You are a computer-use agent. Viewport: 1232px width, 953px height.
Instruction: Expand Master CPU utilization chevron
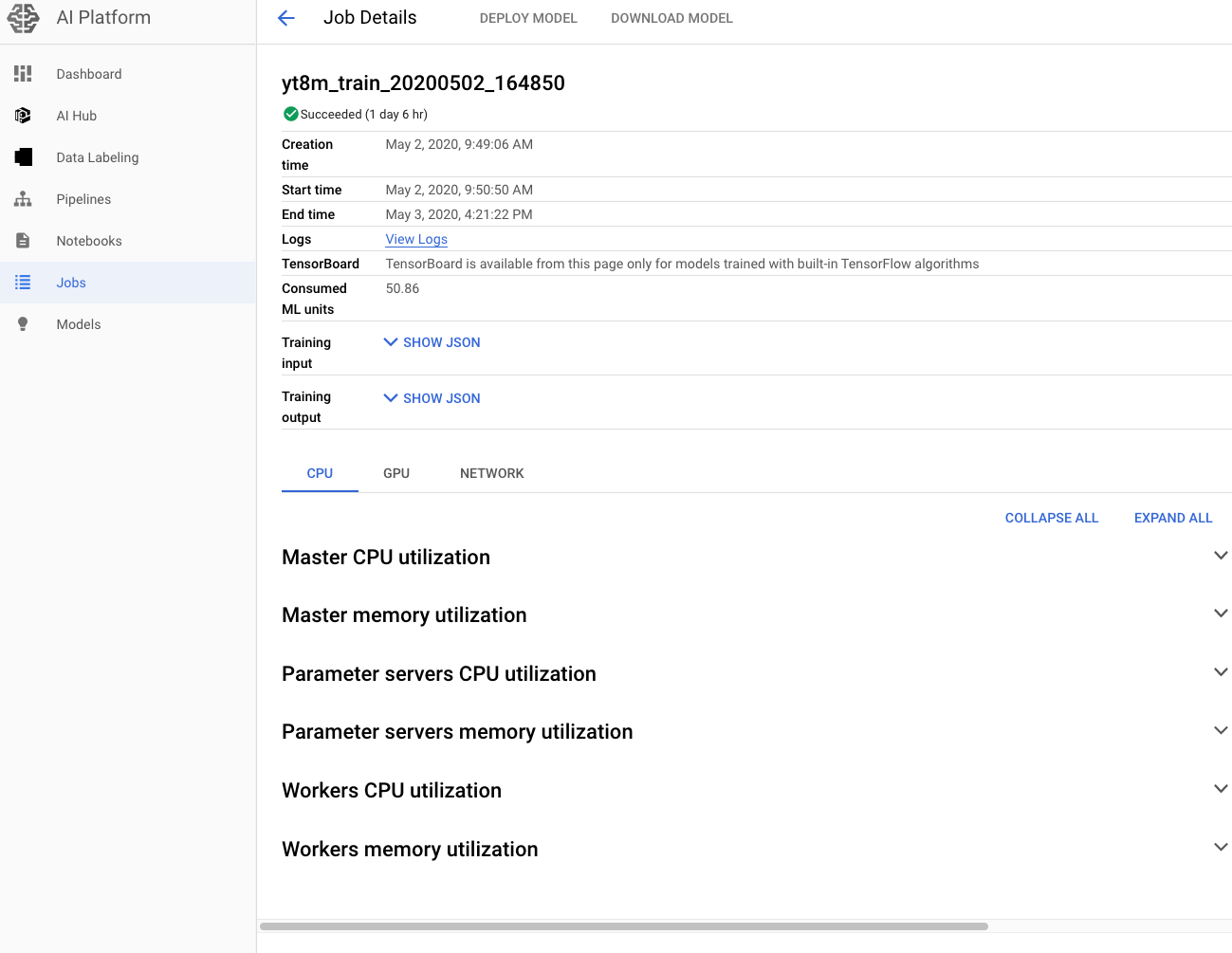click(1221, 556)
